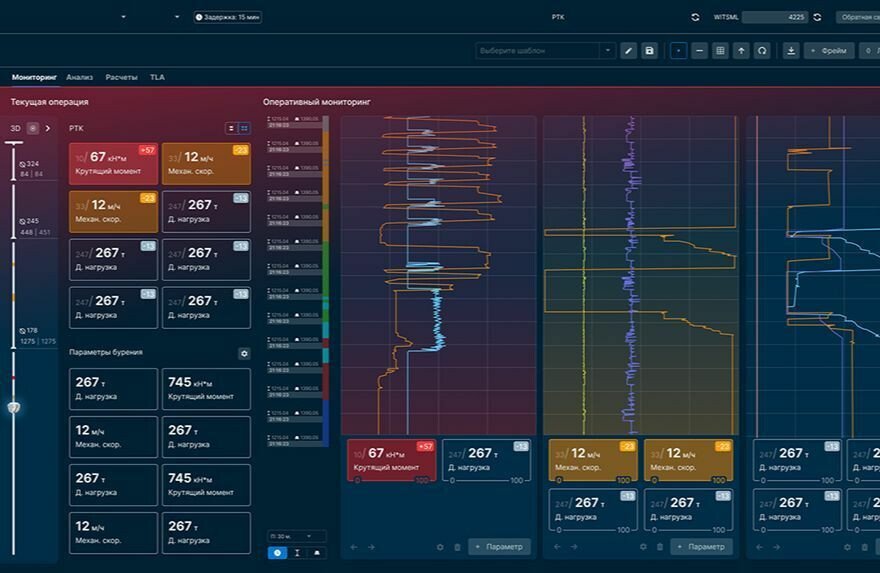This screenshot has width=880, height=573.
Task: Toggle the bell alerts mode button
Action: pyautogui.click(x=317, y=553)
